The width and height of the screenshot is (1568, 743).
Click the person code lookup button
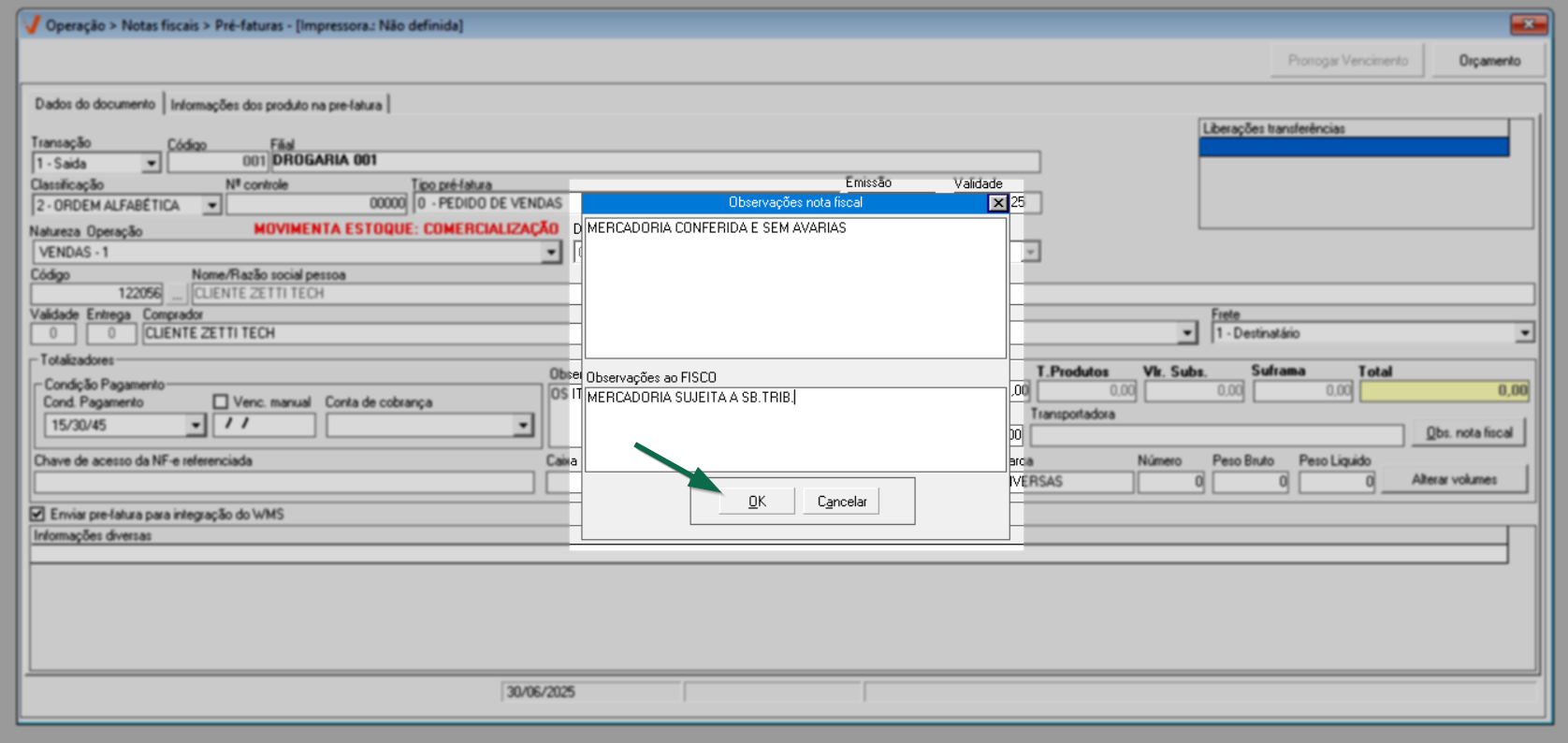click(x=176, y=294)
